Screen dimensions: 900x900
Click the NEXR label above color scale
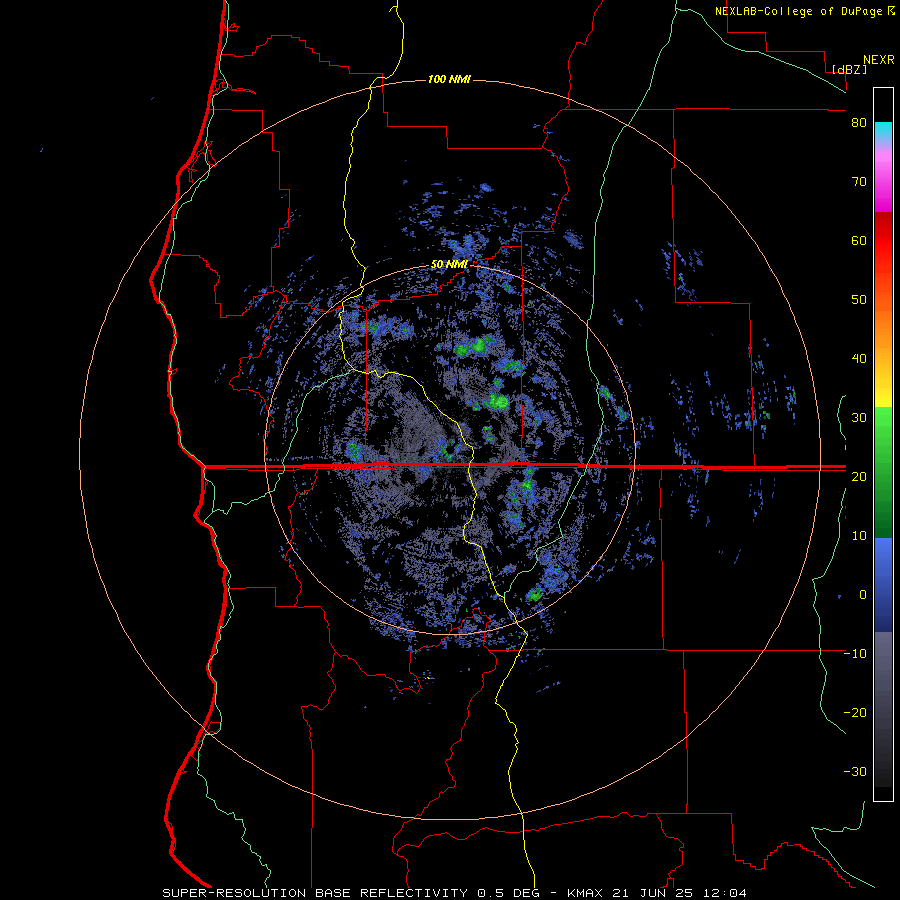[879, 60]
